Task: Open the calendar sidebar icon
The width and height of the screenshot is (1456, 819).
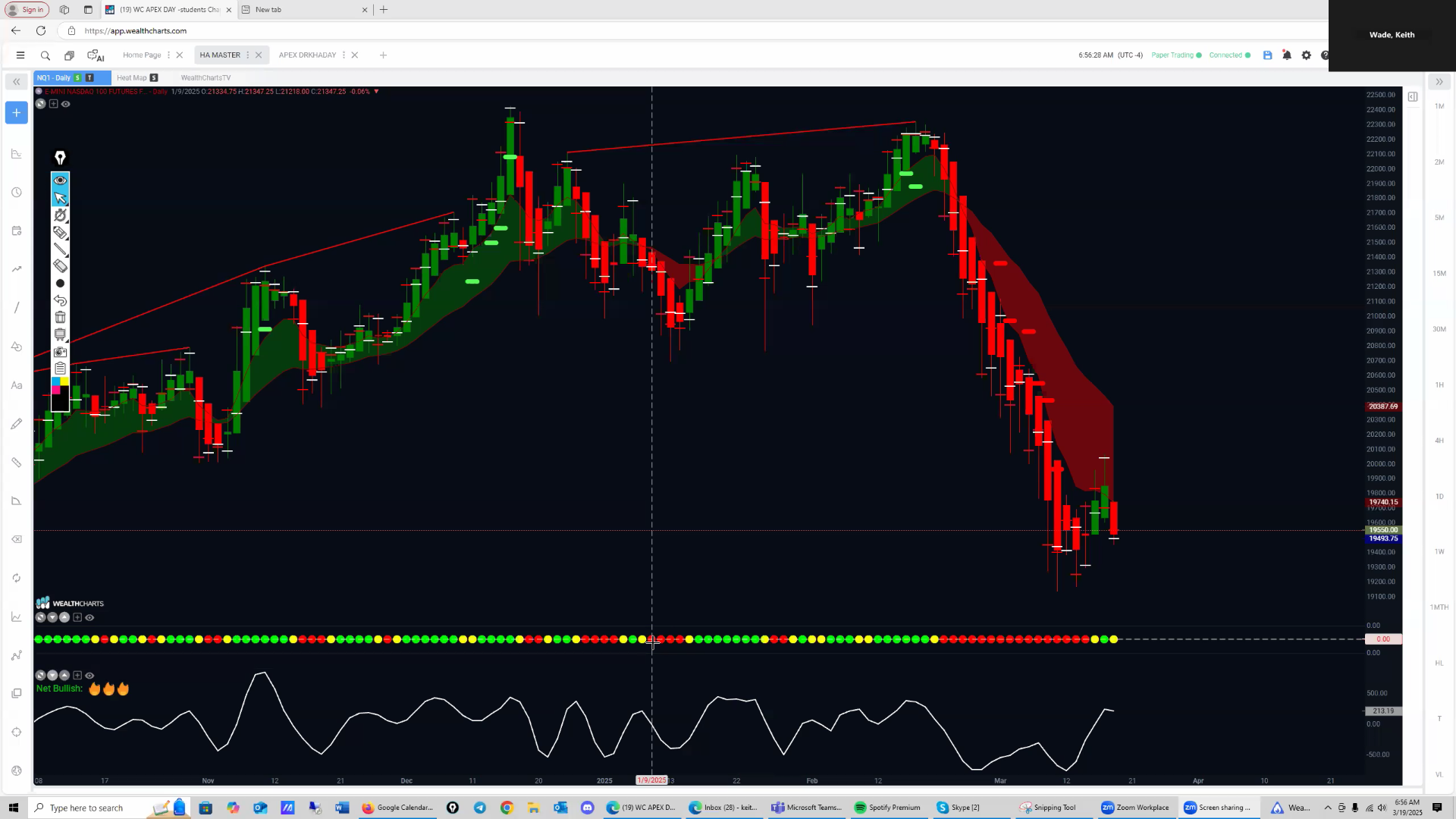Action: pyautogui.click(x=17, y=231)
